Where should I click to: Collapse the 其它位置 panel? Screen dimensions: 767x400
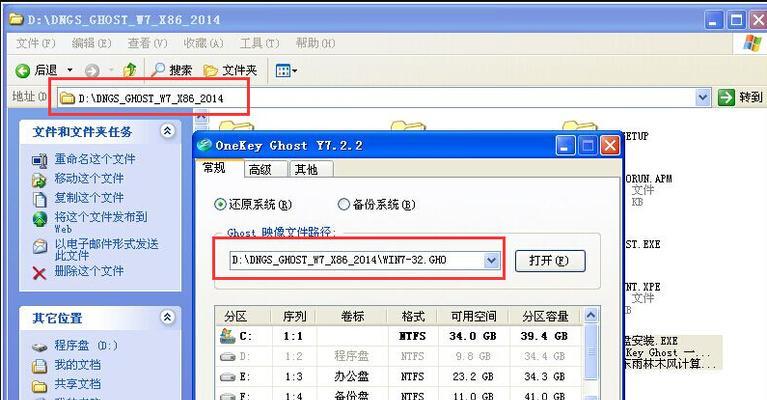tap(167, 317)
